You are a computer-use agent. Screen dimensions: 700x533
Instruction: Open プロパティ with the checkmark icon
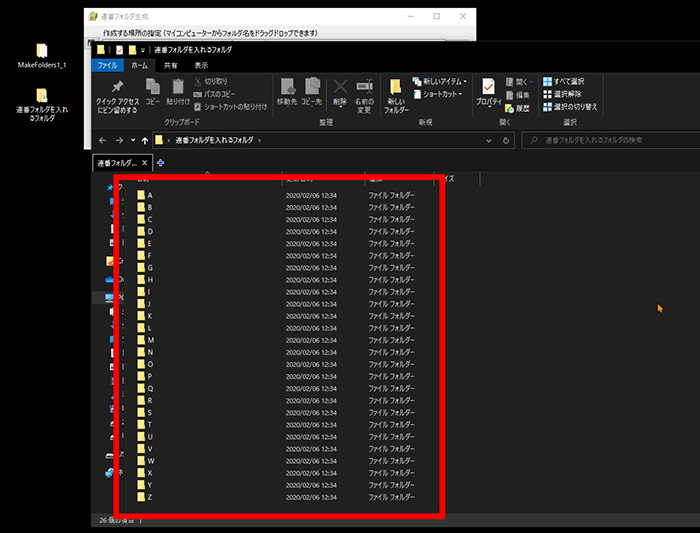tap(488, 89)
